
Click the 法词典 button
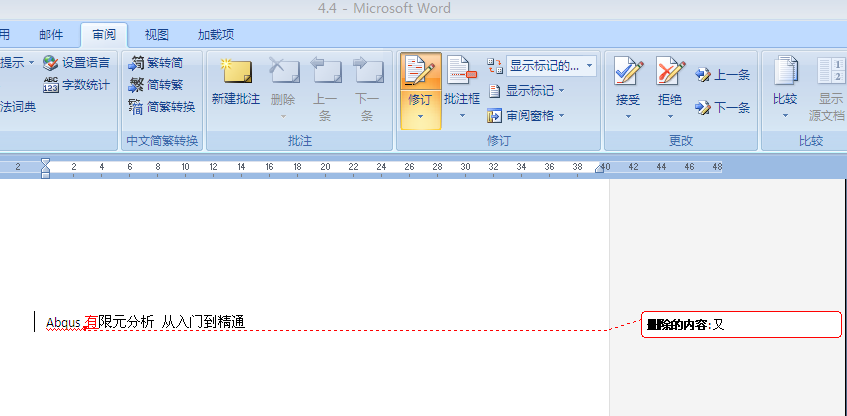(18, 107)
